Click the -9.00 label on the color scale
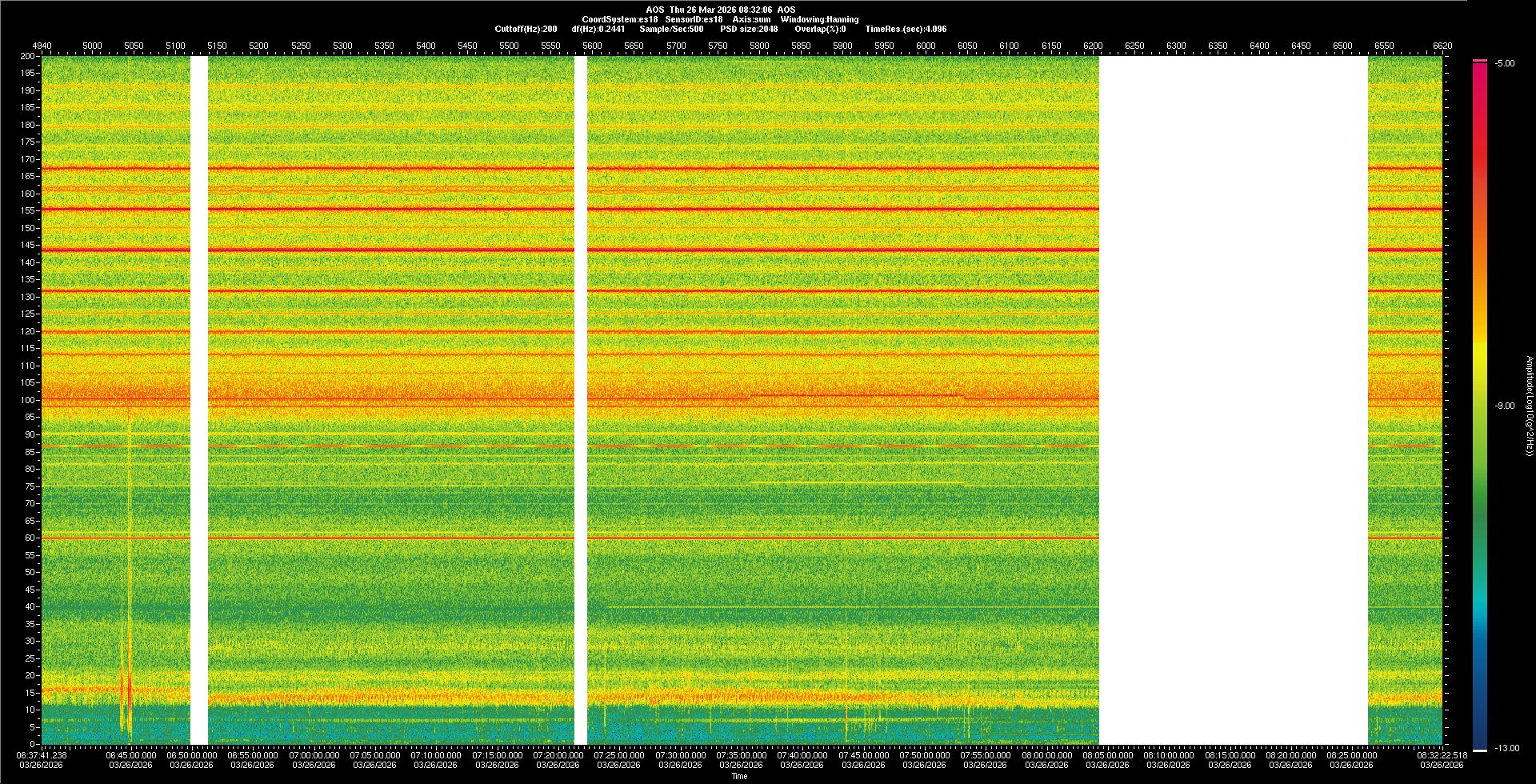The width and height of the screenshot is (1536, 784). [1504, 406]
